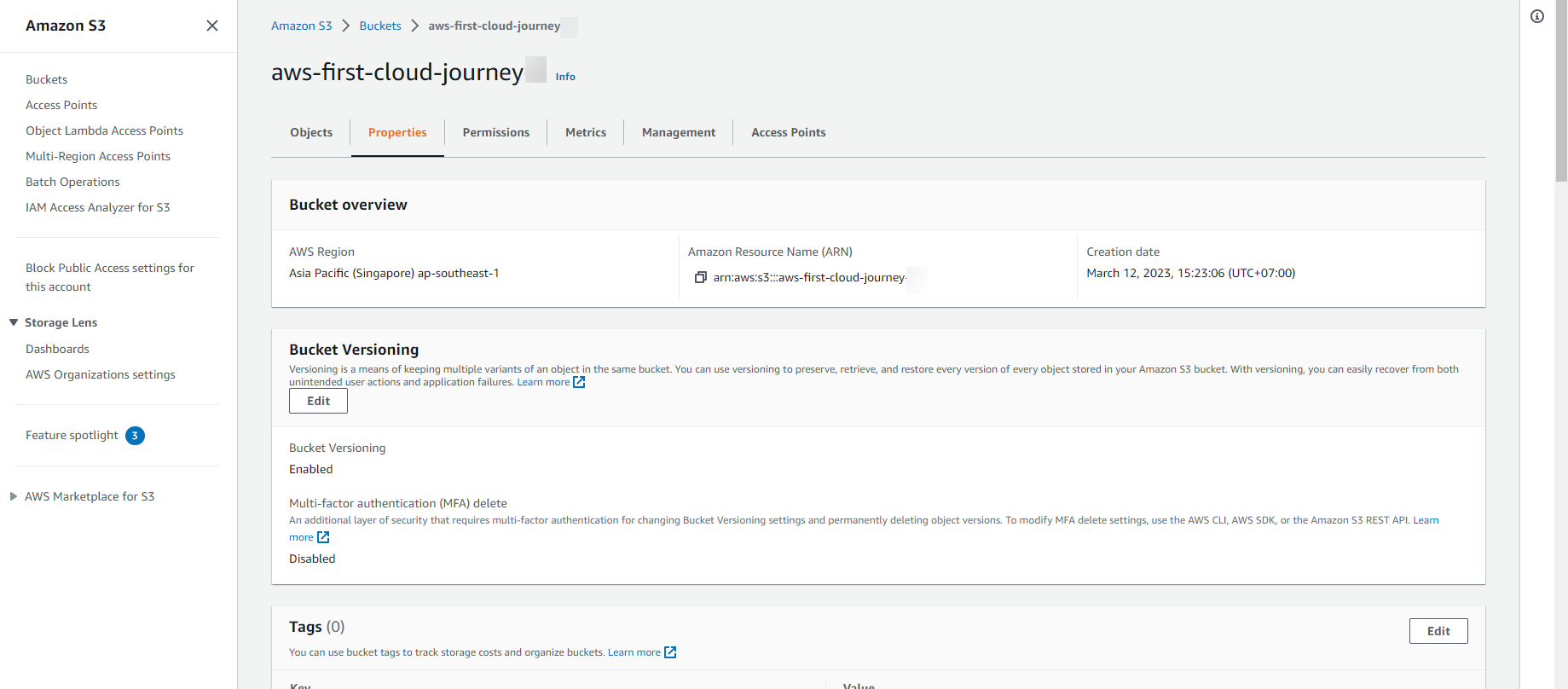The height and width of the screenshot is (689, 1568).
Task: Open Feature spotlight link
Action: 72,435
